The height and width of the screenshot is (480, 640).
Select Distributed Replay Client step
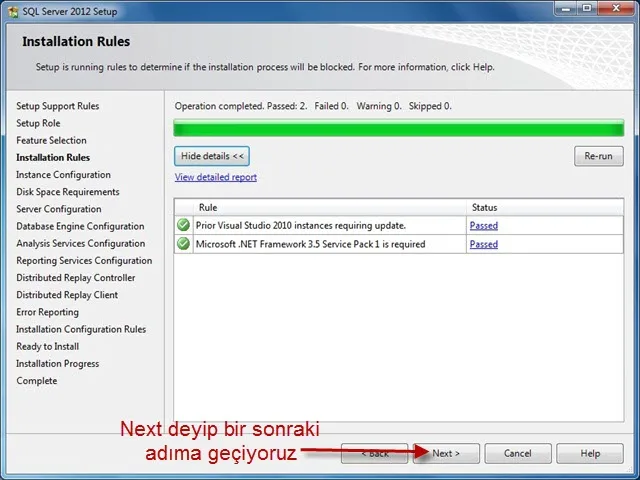pos(67,295)
